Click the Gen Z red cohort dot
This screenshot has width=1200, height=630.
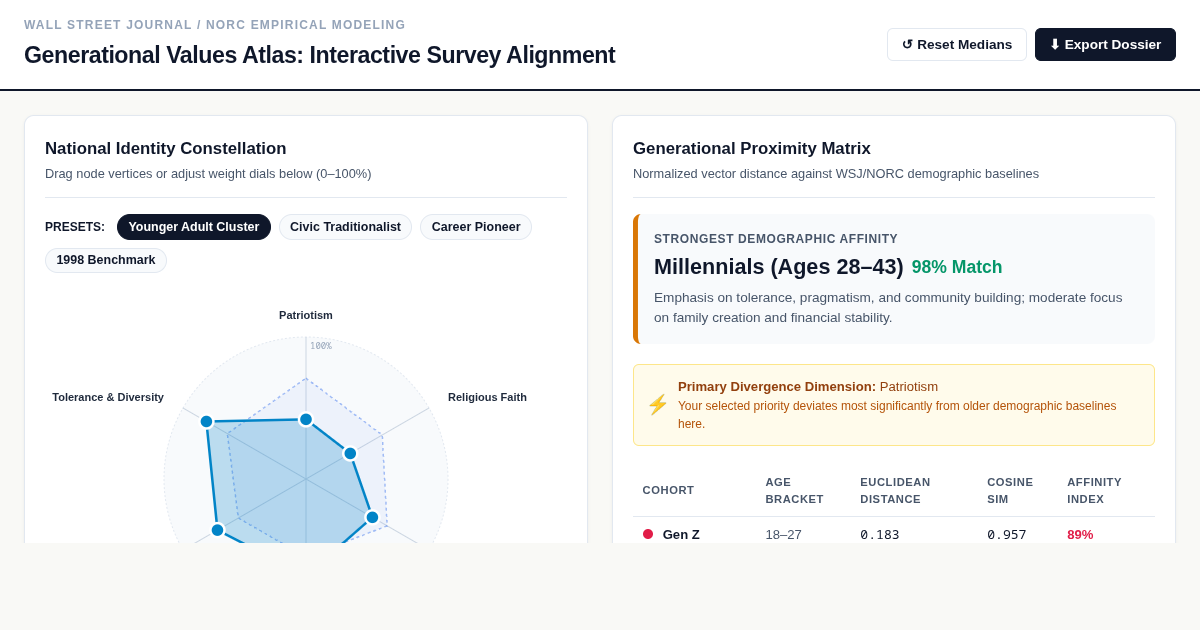click(648, 534)
